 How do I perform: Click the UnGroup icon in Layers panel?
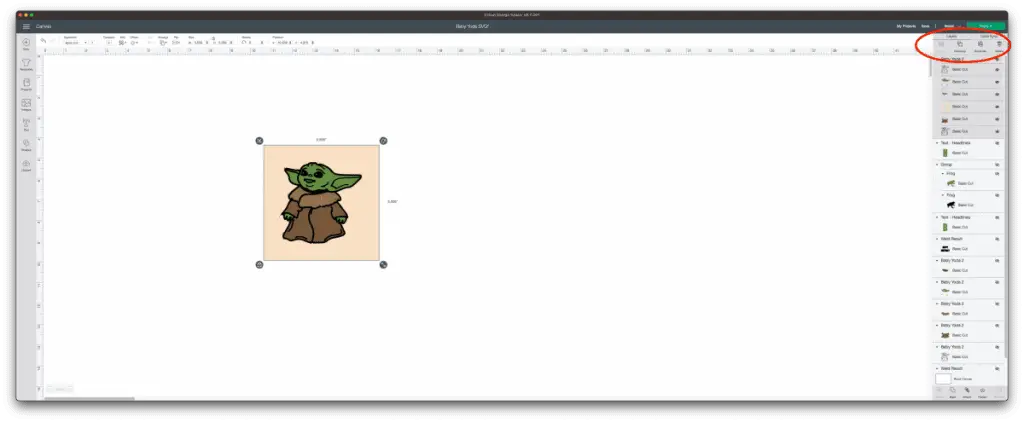[960, 46]
